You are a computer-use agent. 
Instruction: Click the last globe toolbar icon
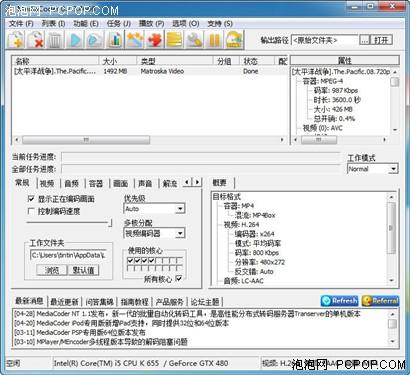click(x=234, y=40)
